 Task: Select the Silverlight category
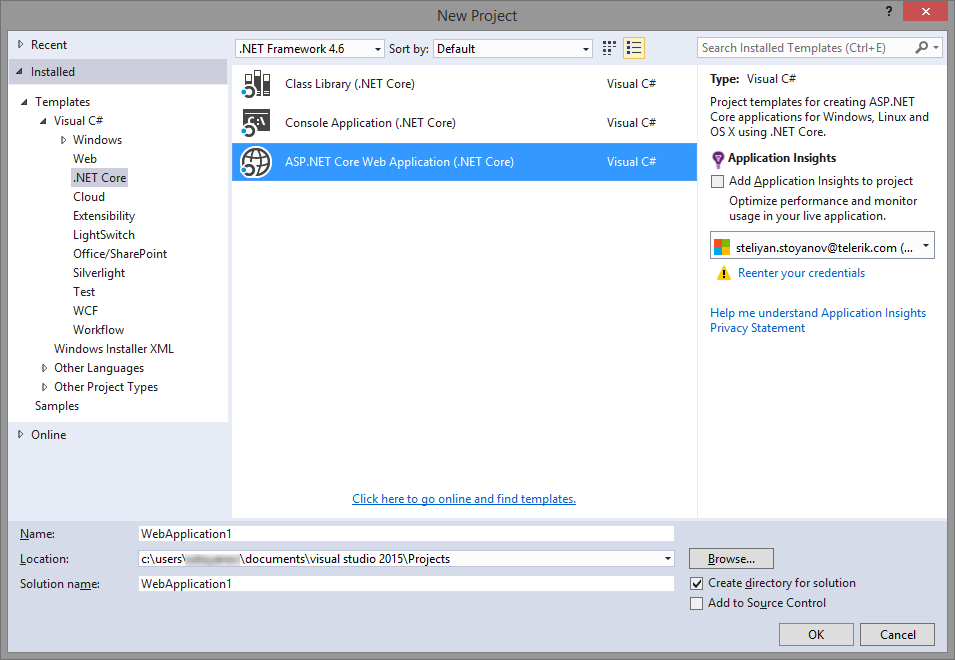pyautogui.click(x=99, y=273)
